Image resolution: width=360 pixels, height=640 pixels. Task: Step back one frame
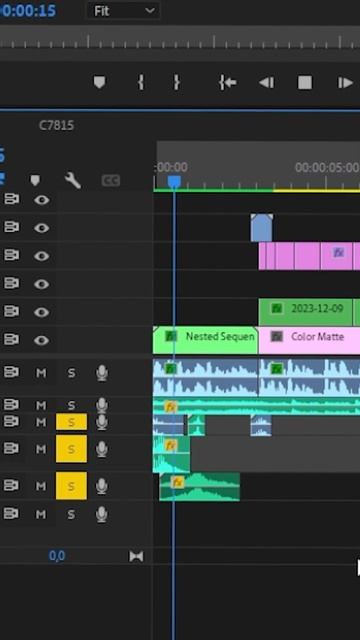pyautogui.click(x=267, y=83)
